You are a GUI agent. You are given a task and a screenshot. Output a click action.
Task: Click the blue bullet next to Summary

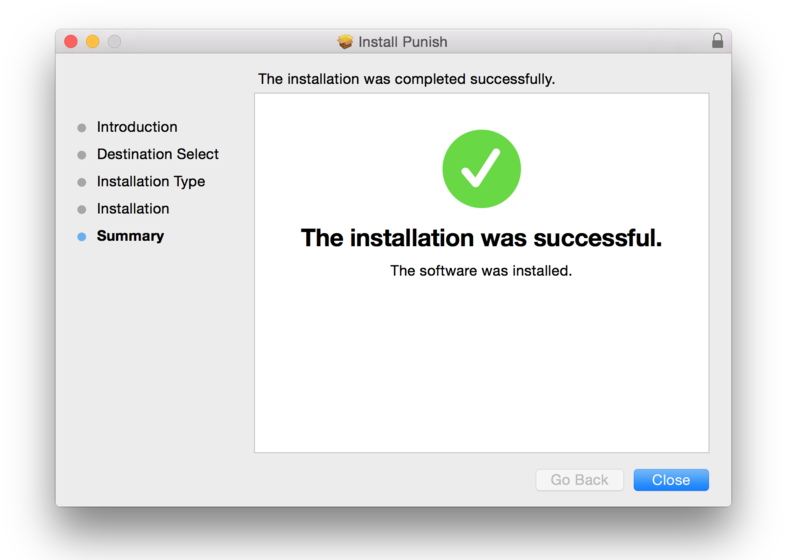click(x=82, y=237)
